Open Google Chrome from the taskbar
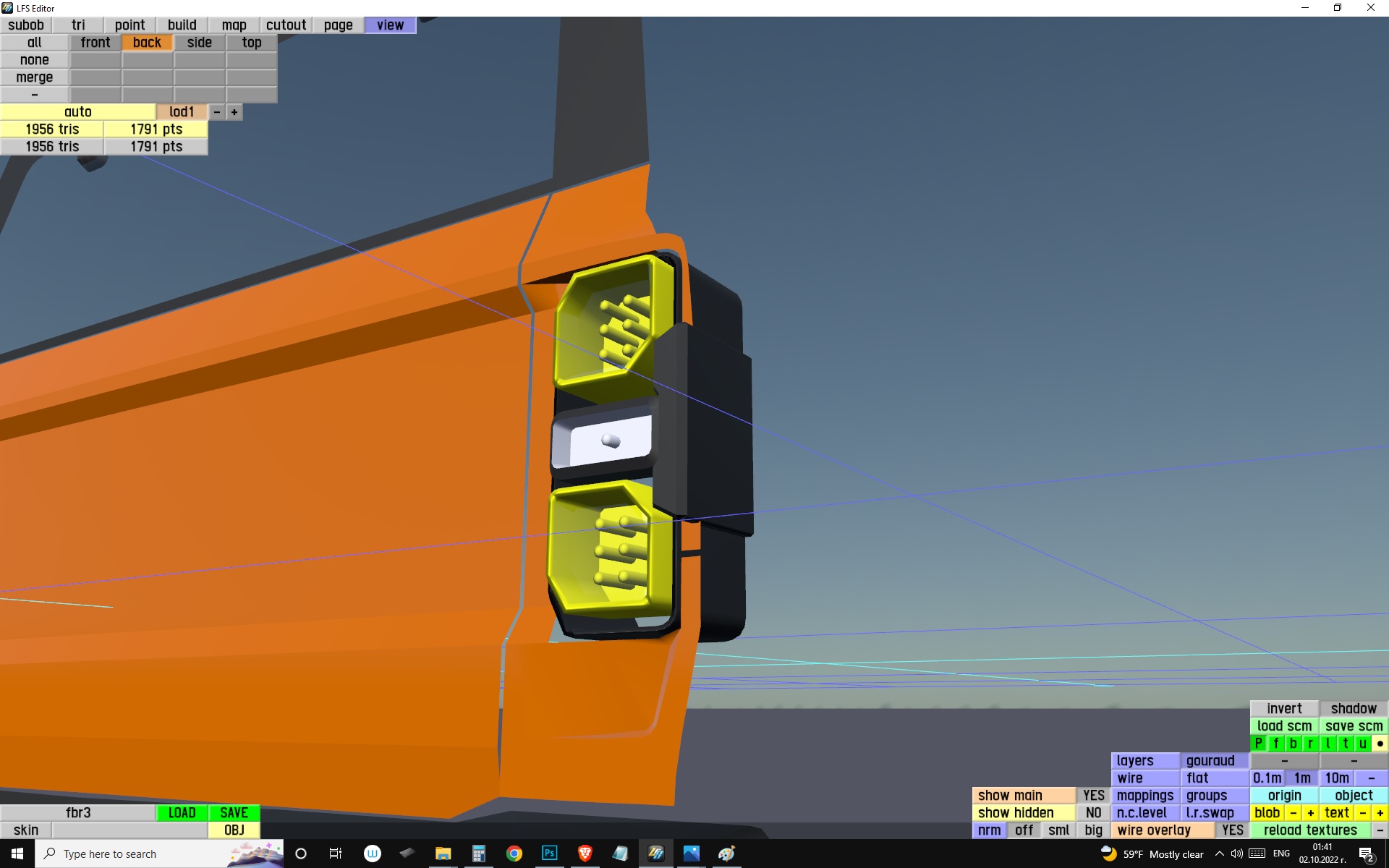 pos(514,854)
